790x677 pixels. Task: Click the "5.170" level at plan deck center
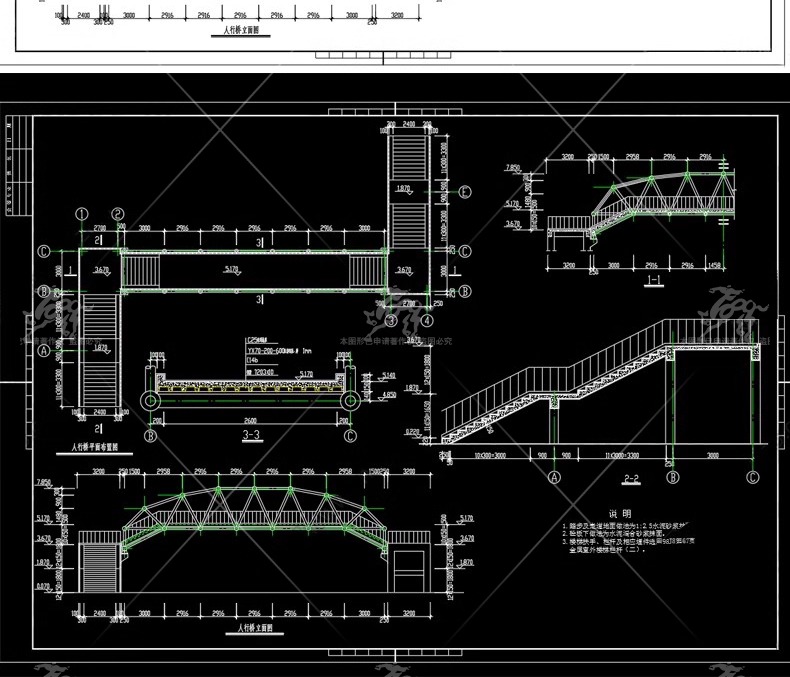[231, 270]
